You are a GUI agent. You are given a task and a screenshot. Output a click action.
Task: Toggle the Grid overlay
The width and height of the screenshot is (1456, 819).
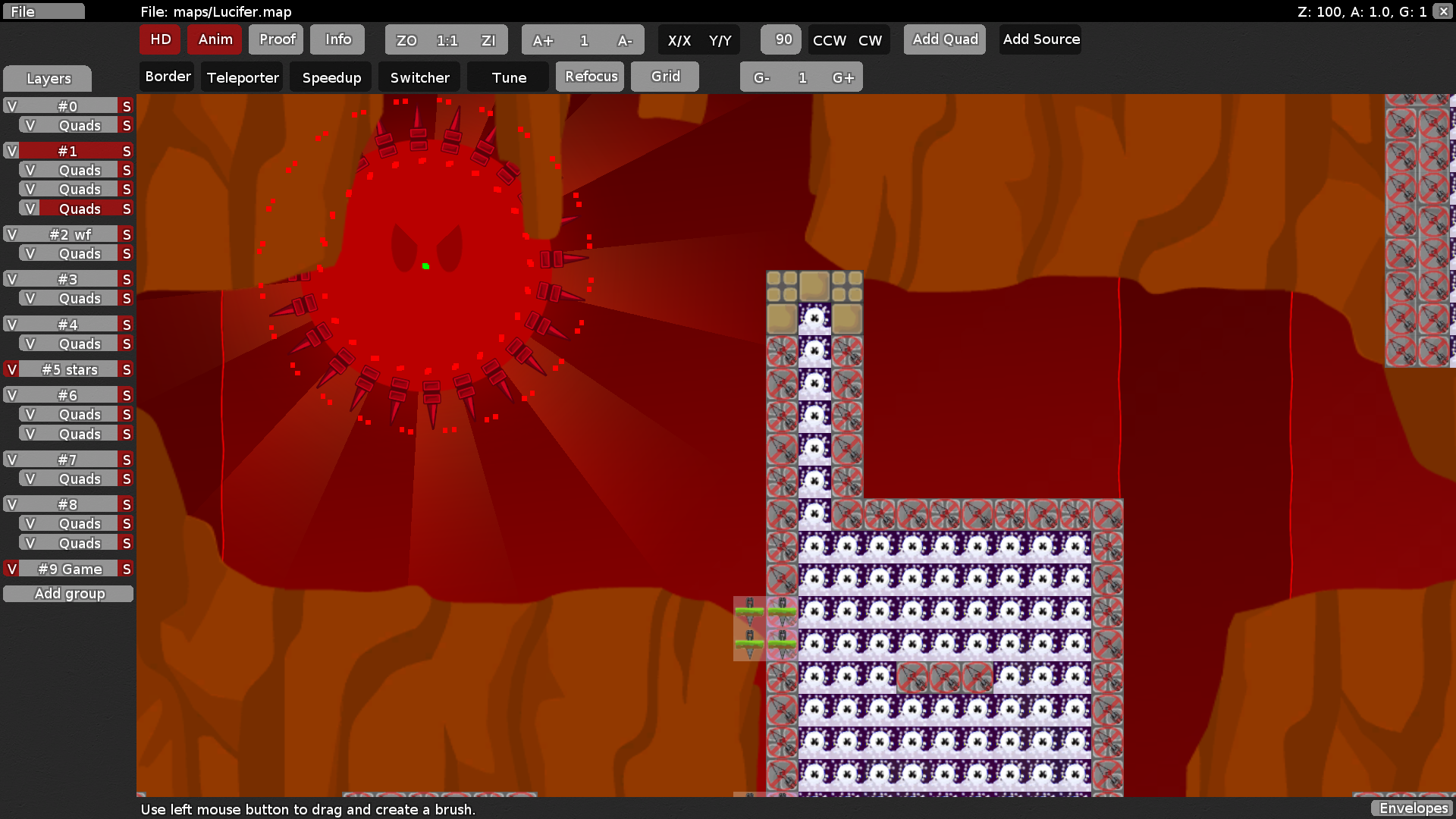664,76
